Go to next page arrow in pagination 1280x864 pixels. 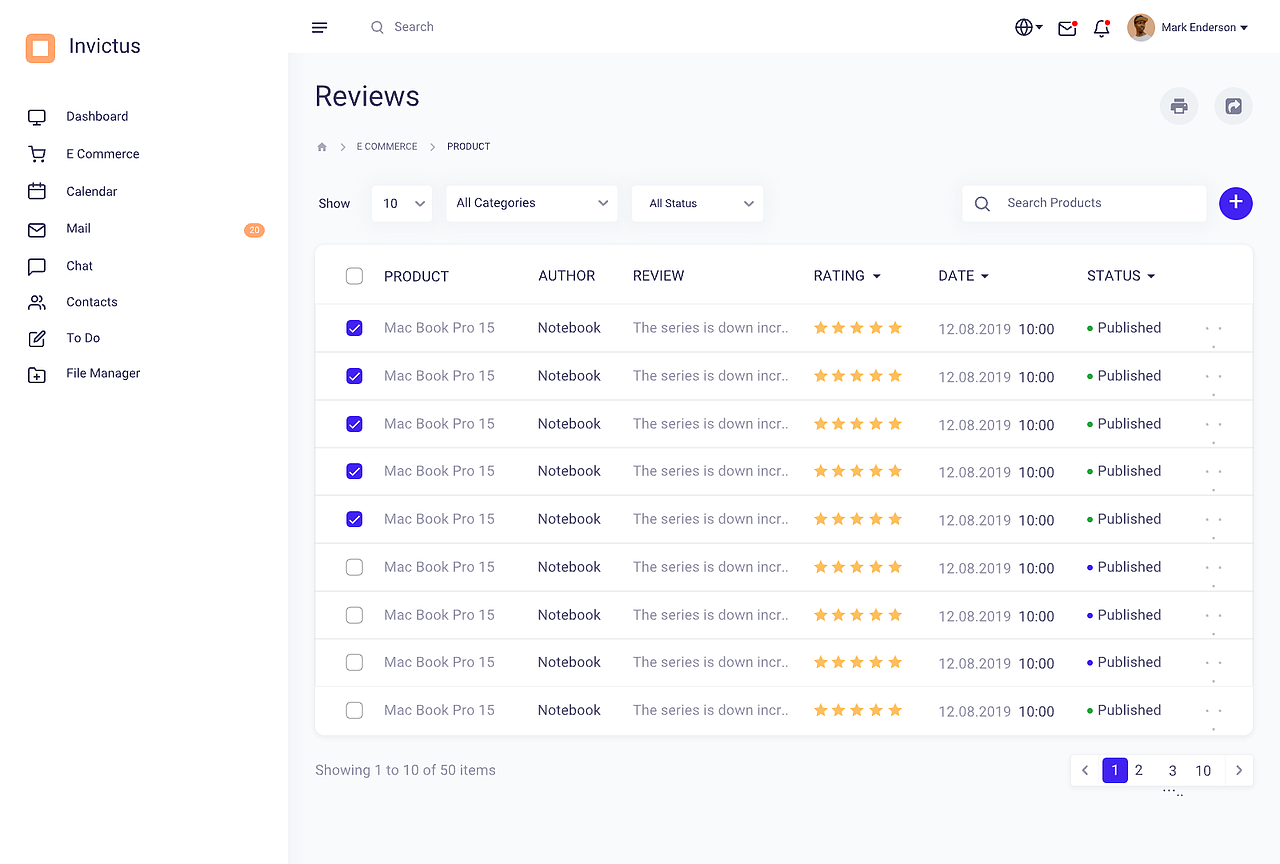[x=1239, y=770]
